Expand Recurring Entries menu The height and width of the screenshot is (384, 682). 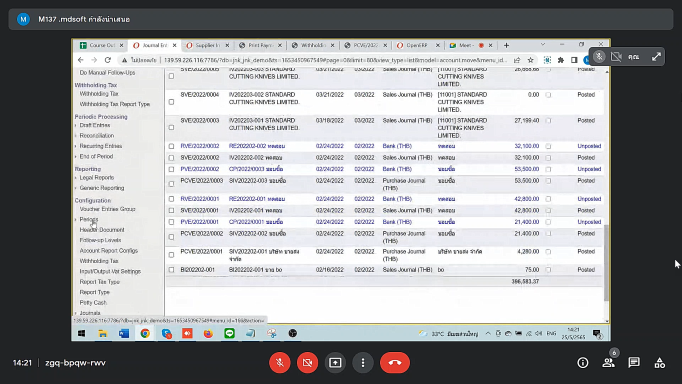click(100, 146)
